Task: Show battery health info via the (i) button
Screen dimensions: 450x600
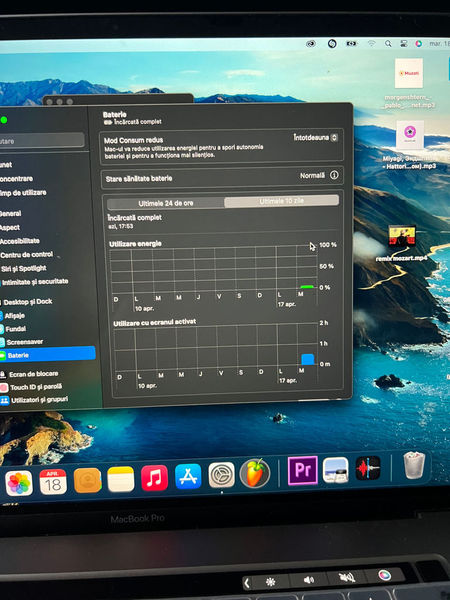Action: pos(334,175)
